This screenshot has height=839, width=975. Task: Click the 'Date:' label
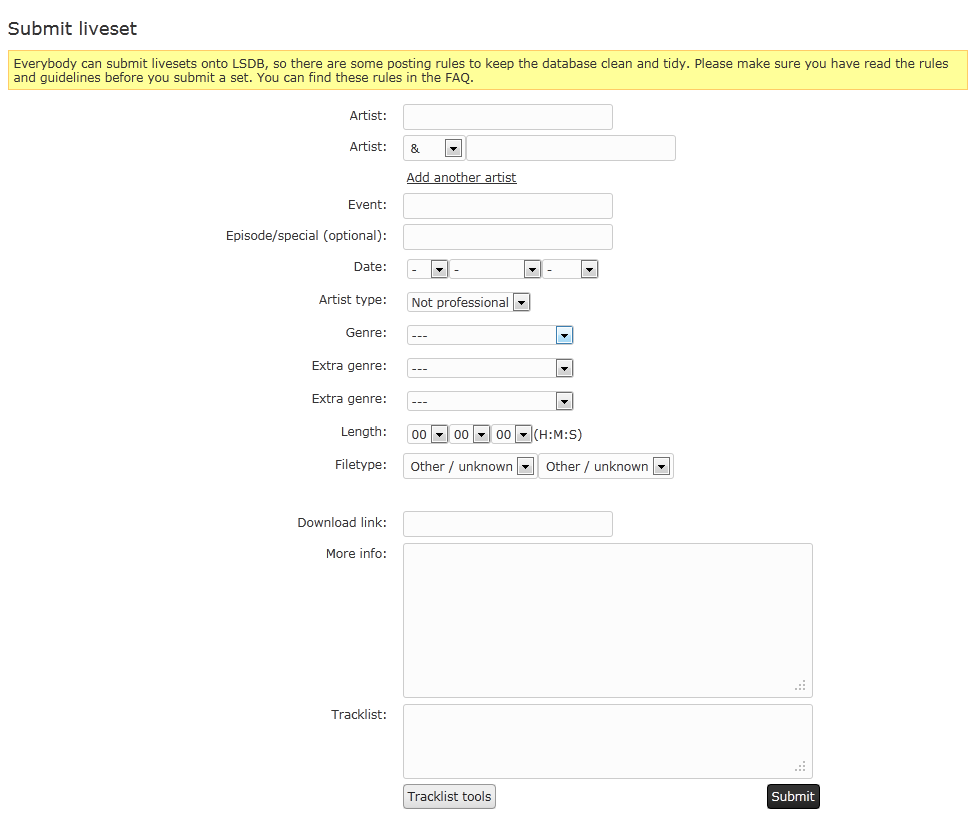[370, 267]
